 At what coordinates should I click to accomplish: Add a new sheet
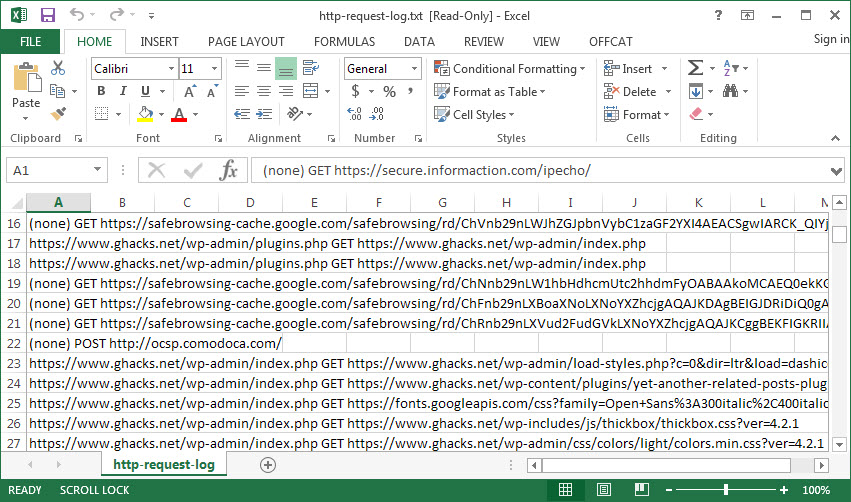(x=268, y=465)
